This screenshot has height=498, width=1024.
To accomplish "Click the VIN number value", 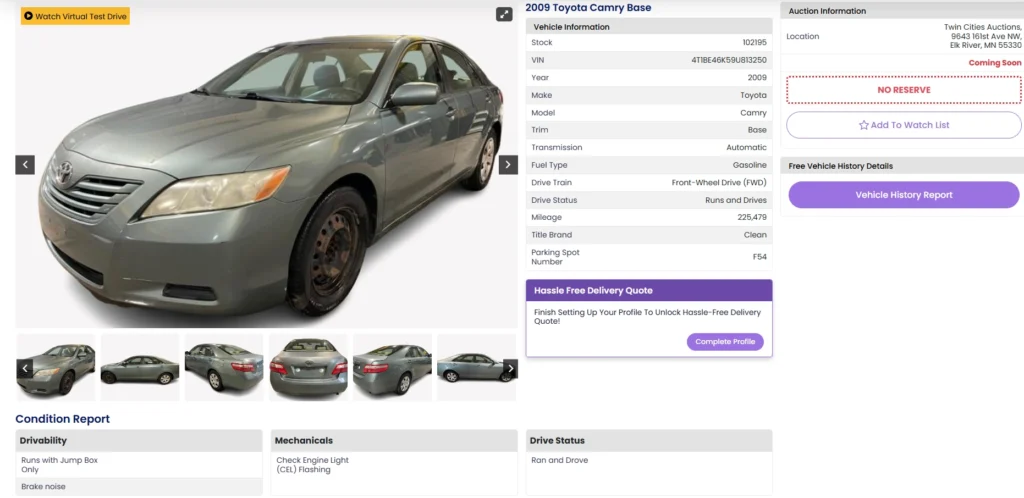I will [729, 60].
